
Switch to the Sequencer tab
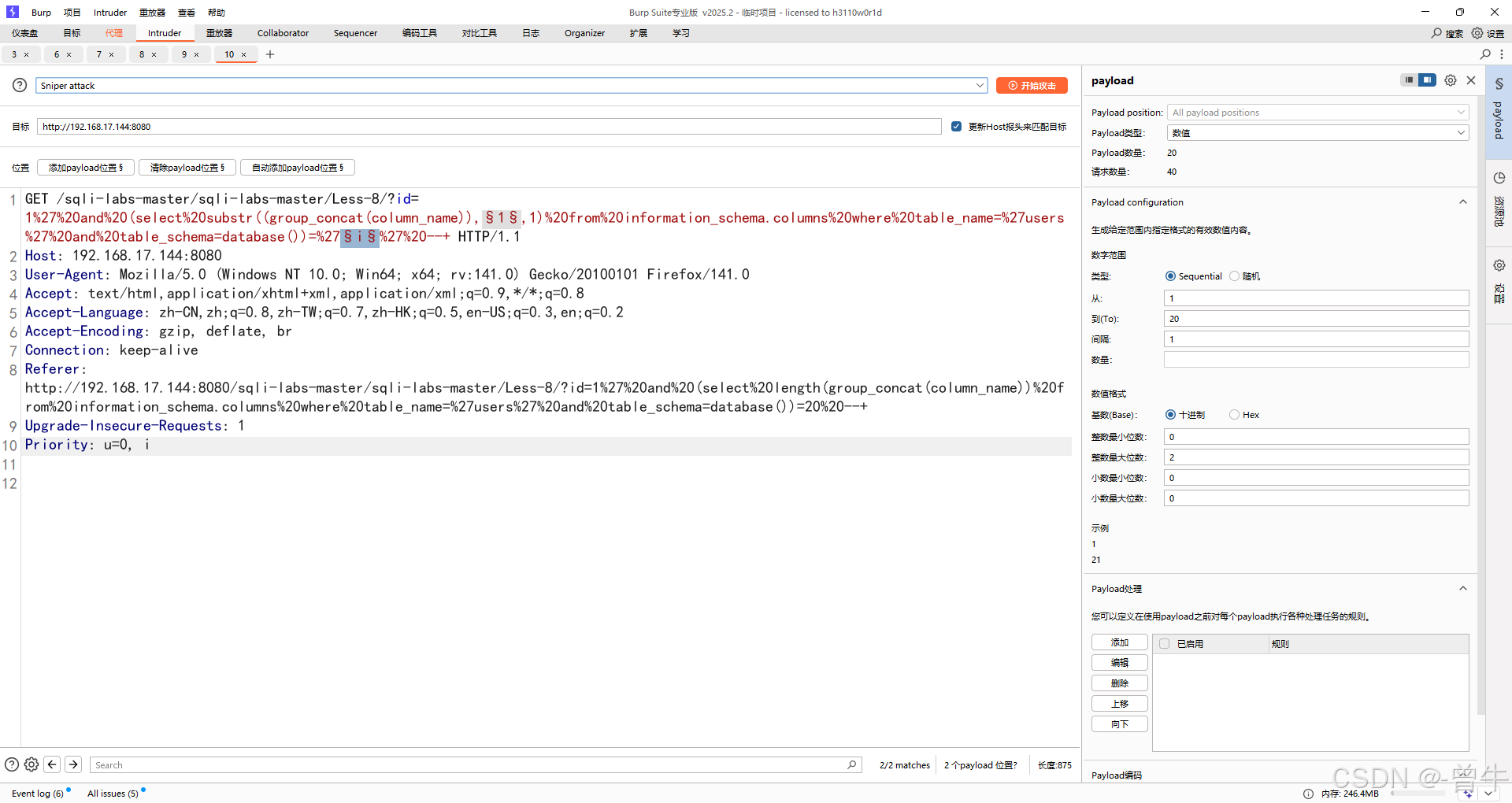pyautogui.click(x=355, y=33)
